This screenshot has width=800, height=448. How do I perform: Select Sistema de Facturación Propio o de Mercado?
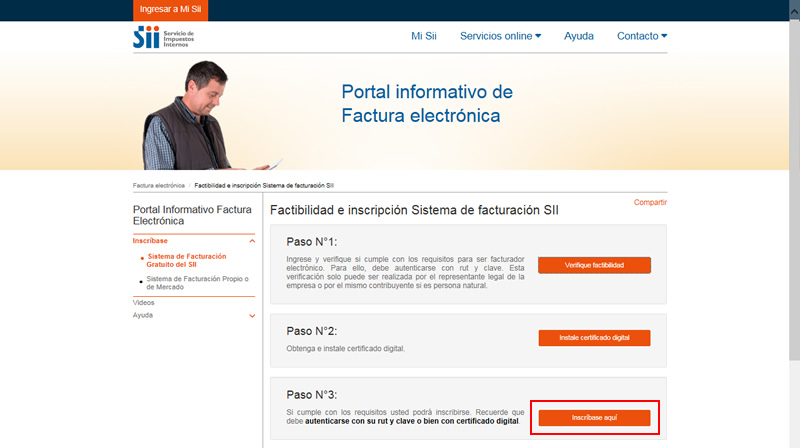coord(197,283)
